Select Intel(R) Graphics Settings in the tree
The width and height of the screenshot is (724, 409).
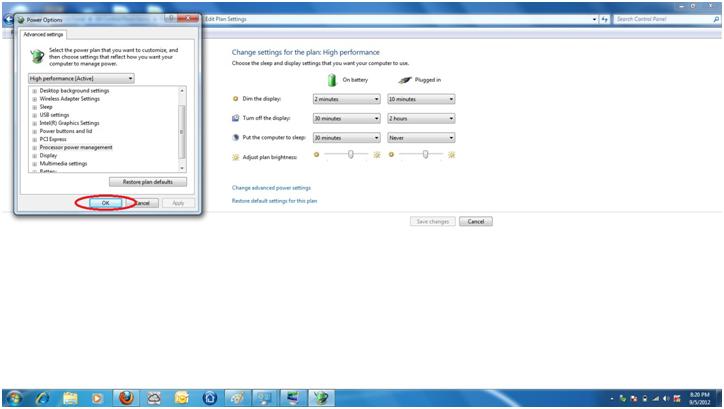click(x=69, y=123)
